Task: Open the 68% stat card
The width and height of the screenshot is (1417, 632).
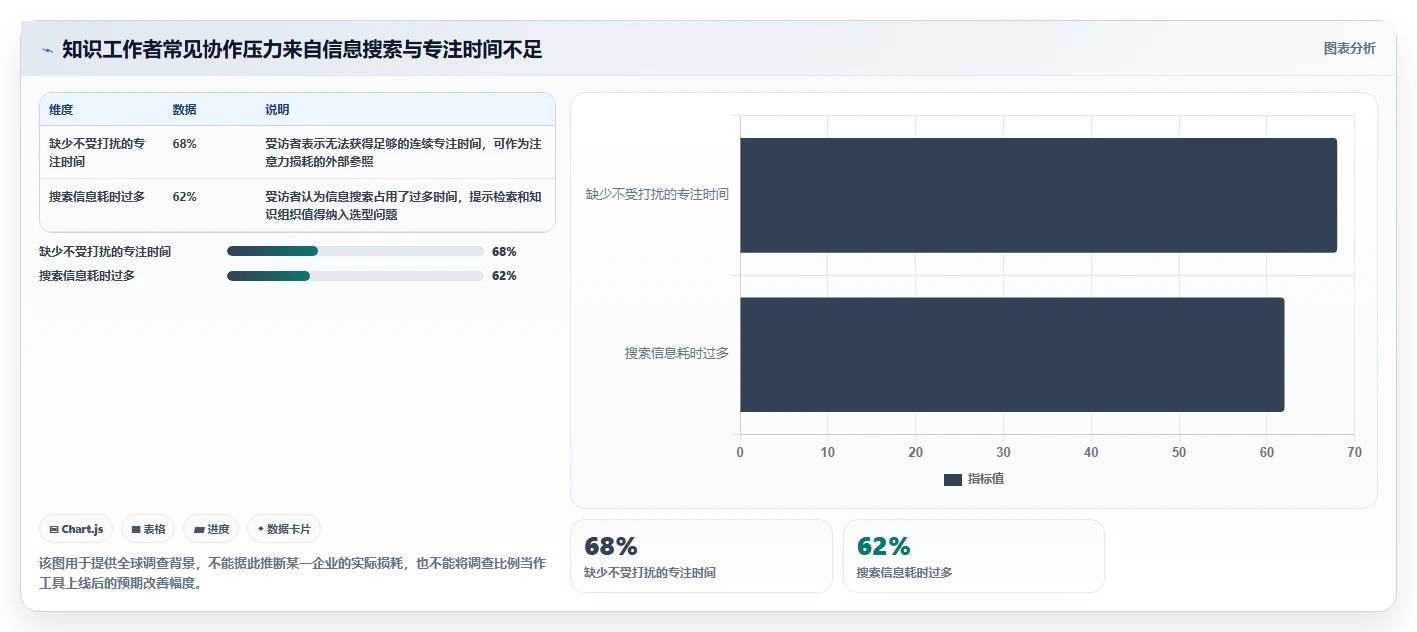Action: [701, 556]
